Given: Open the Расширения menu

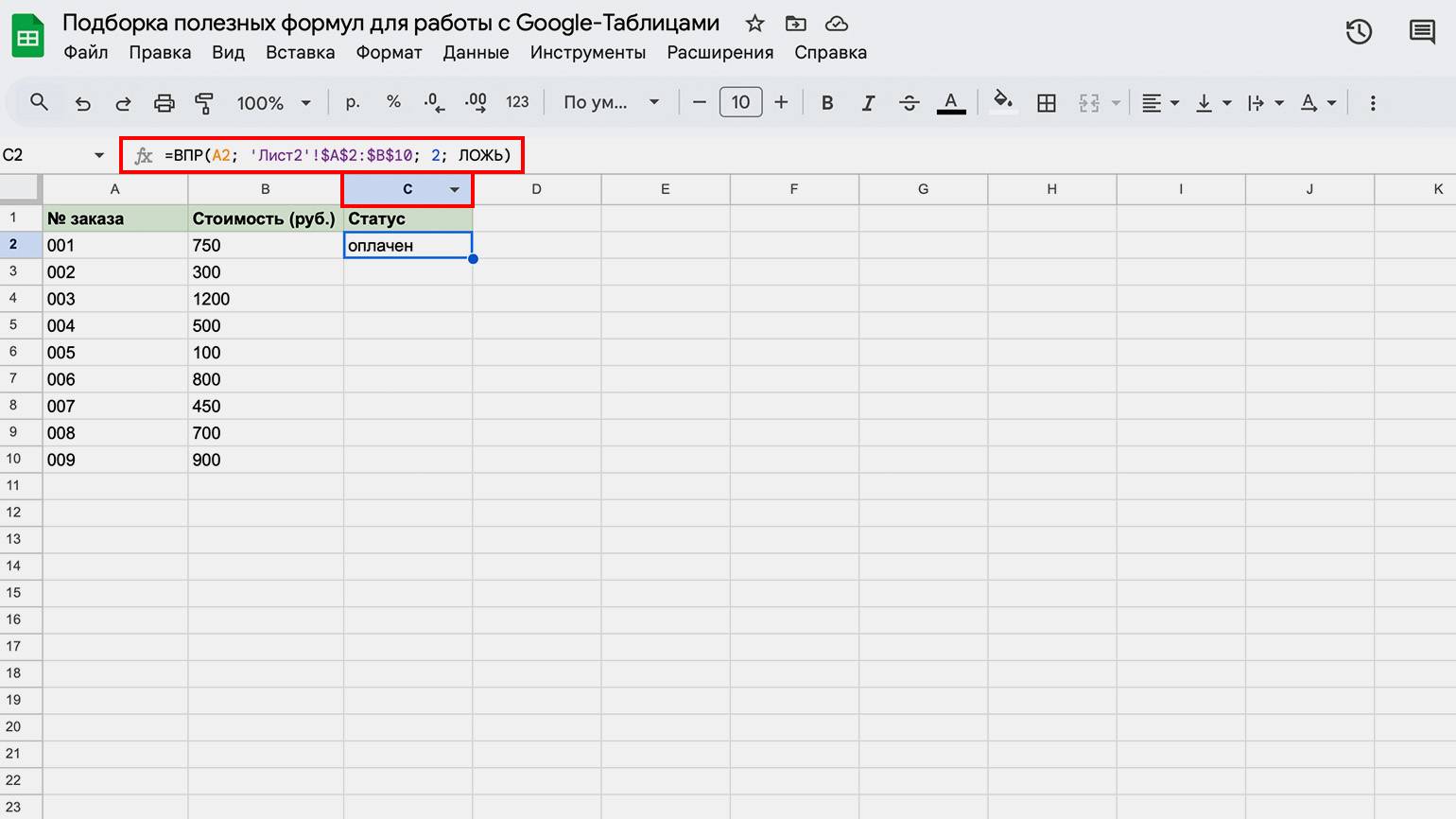Looking at the screenshot, I should click(720, 53).
